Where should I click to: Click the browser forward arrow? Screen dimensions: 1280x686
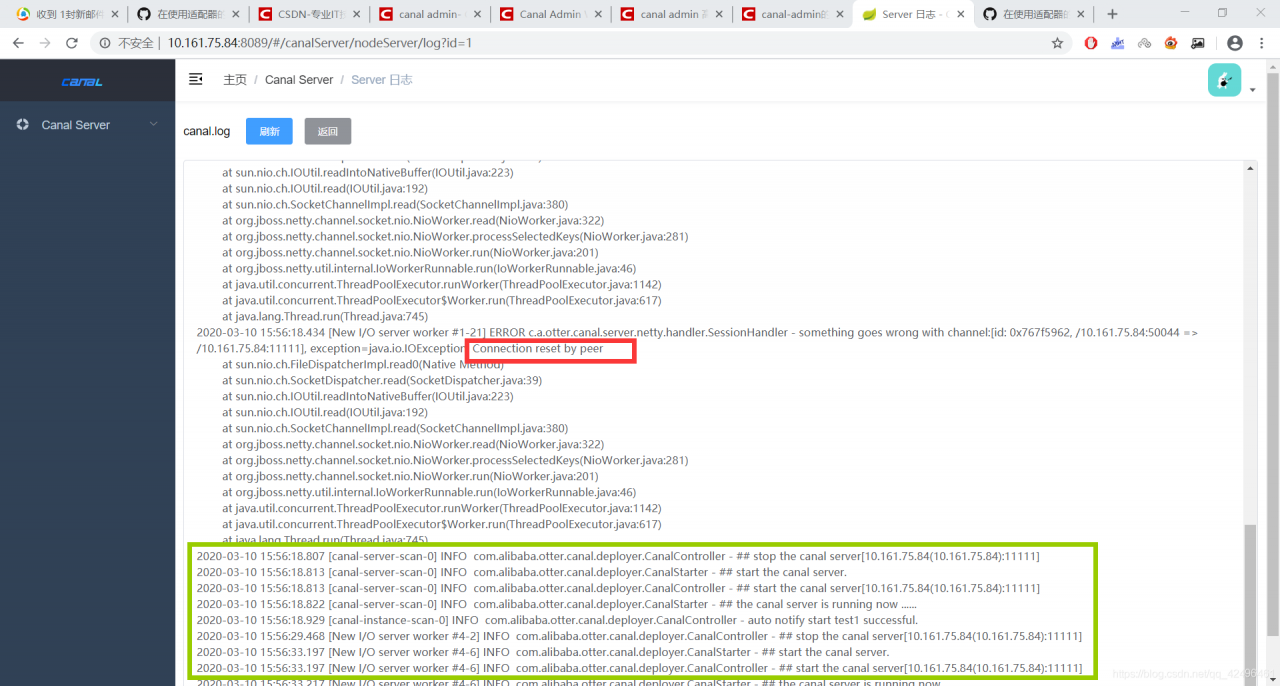pos(45,43)
